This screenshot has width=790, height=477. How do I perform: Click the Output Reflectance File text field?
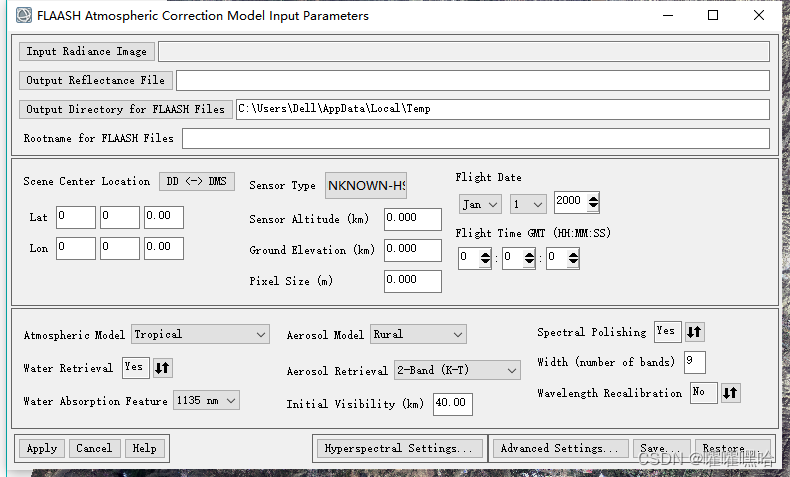(473, 81)
